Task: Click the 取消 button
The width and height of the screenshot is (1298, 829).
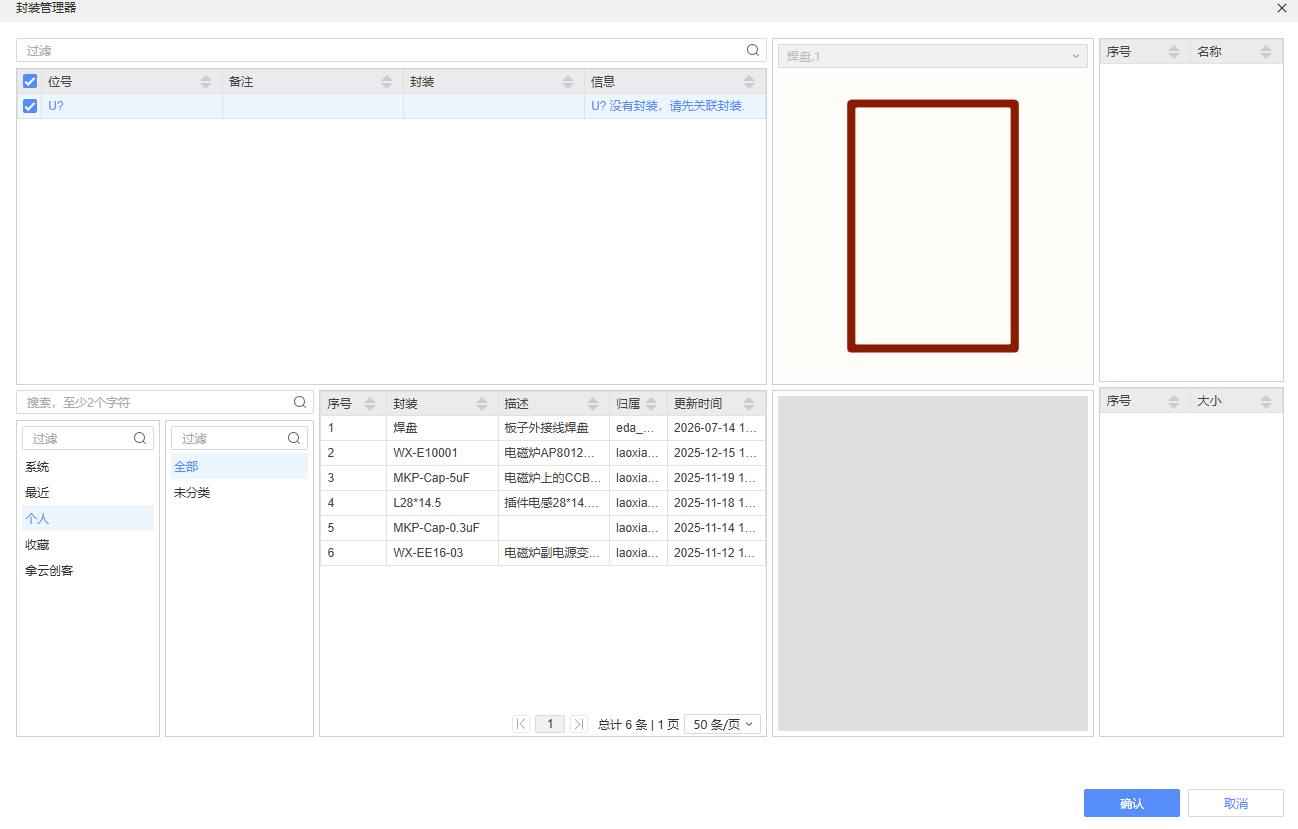Action: pos(1236,803)
